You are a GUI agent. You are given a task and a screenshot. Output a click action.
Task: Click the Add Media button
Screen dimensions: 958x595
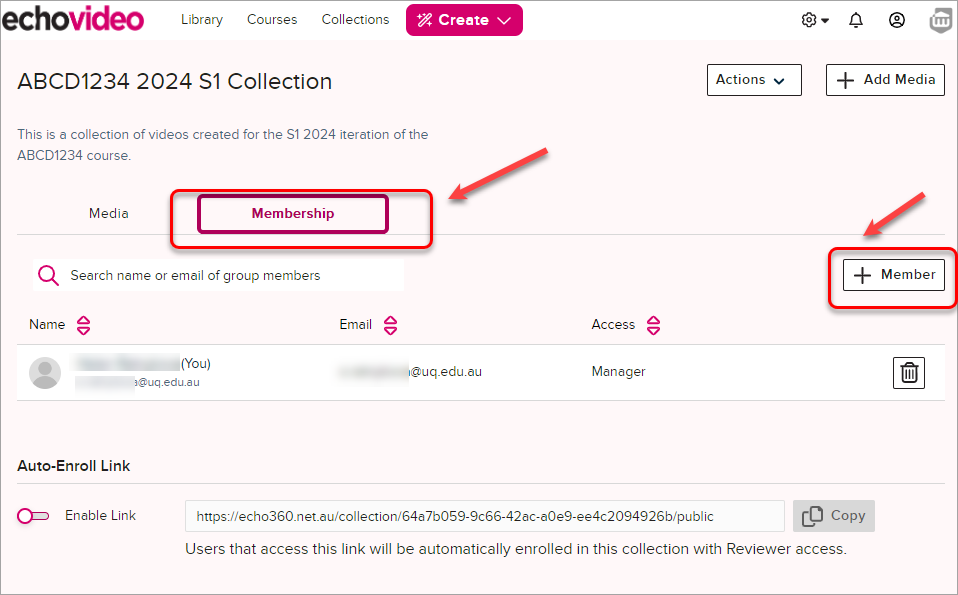(x=885, y=80)
